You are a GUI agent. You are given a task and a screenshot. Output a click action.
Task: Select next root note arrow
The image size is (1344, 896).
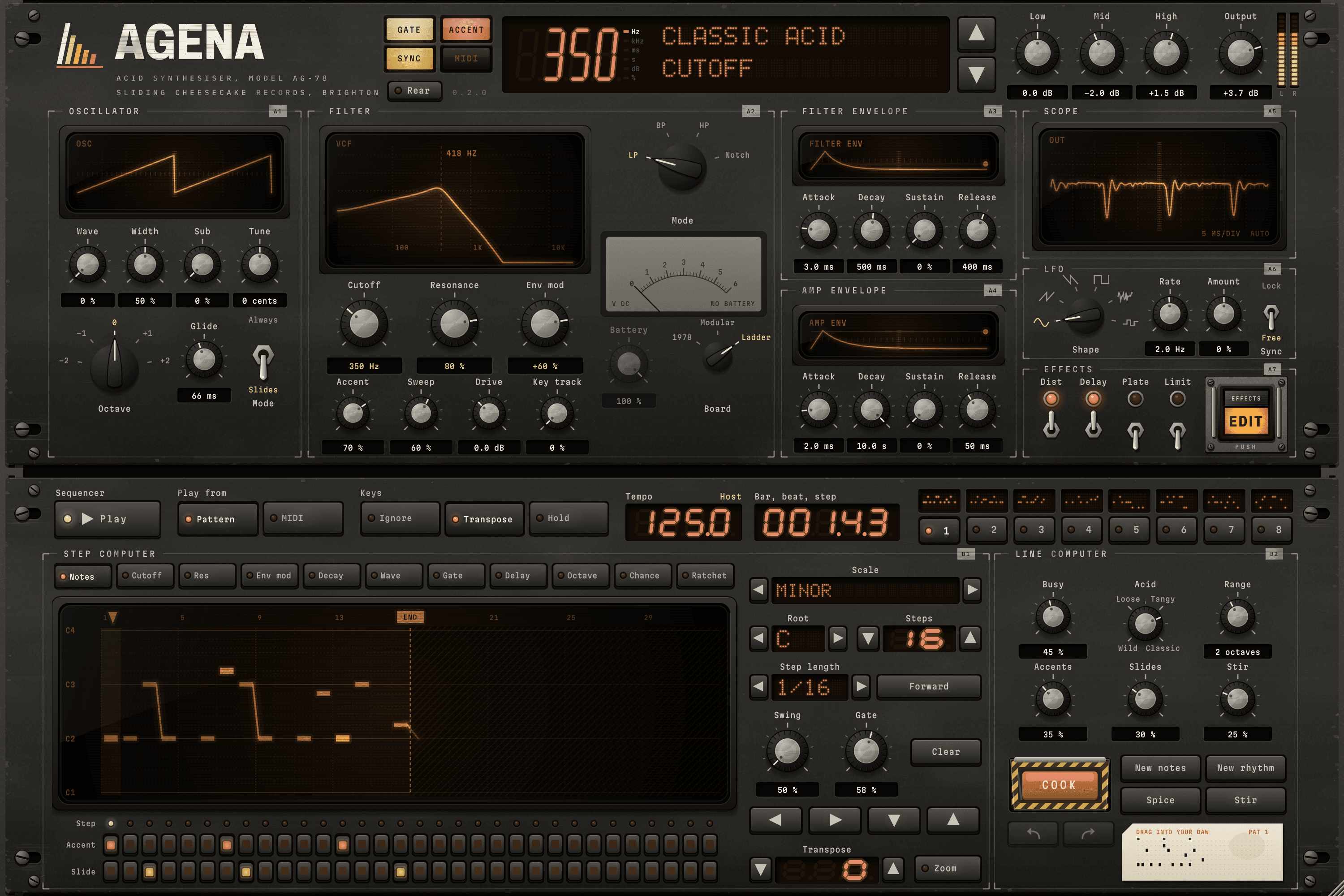[838, 638]
